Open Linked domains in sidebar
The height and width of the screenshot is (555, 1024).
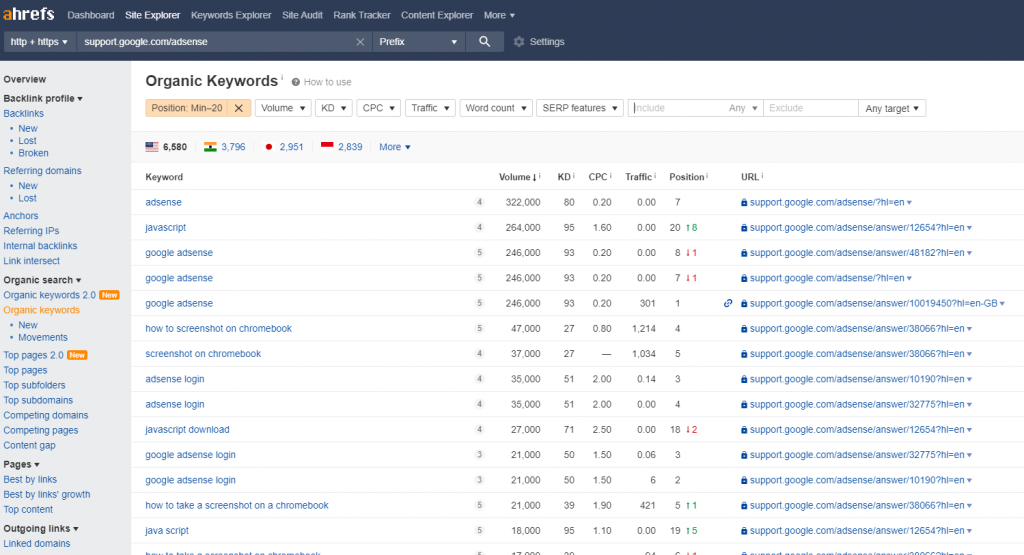[37, 544]
